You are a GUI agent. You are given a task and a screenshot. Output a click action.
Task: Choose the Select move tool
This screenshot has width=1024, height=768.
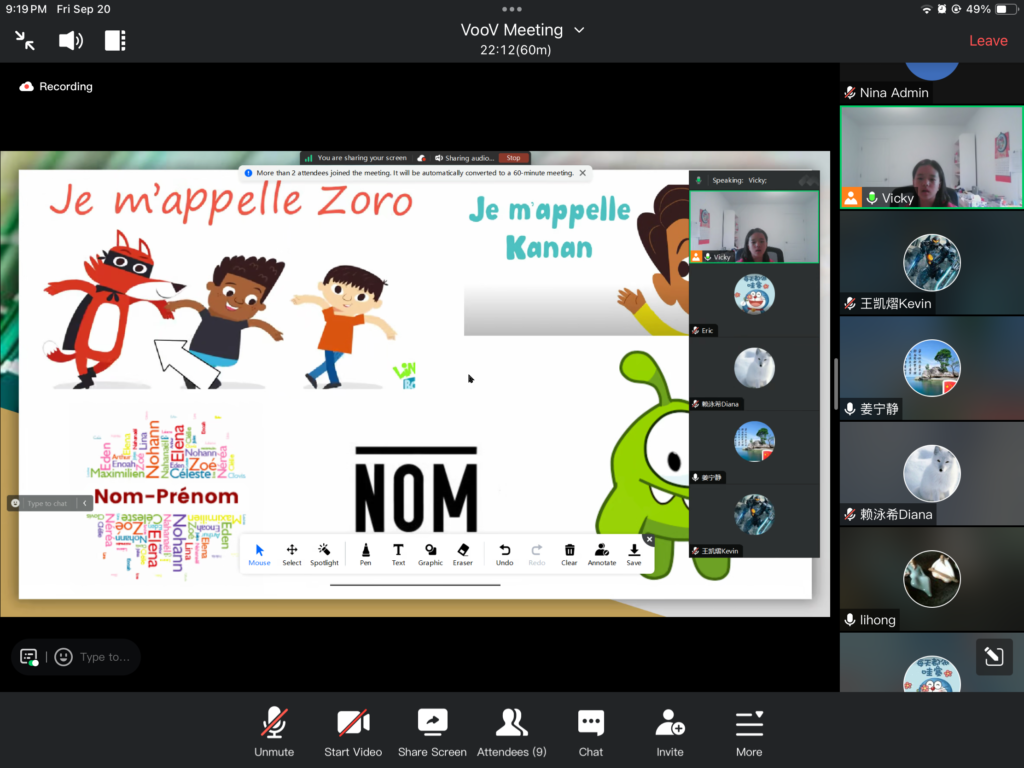click(292, 554)
